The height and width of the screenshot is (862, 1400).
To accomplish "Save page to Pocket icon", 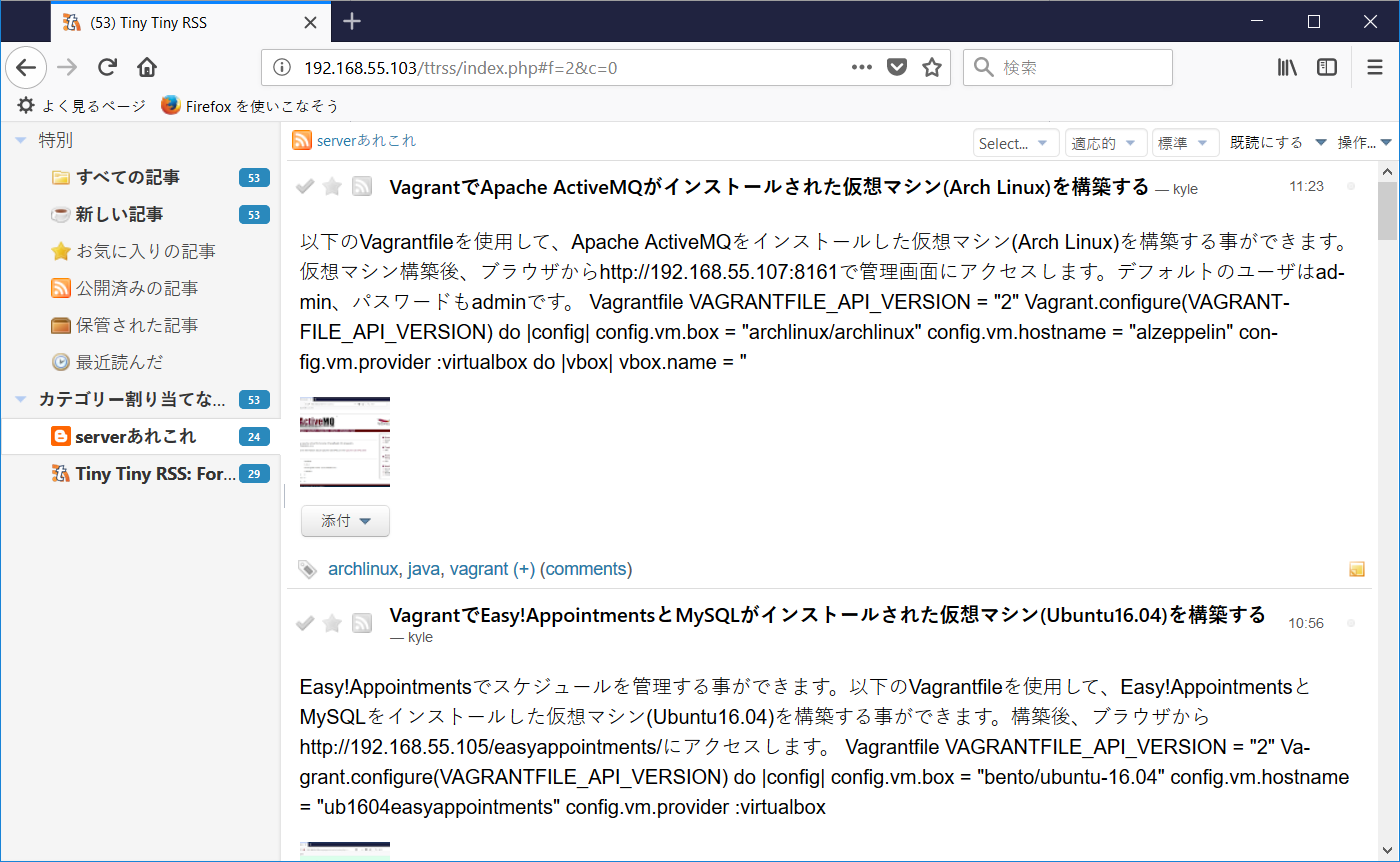I will tap(897, 67).
